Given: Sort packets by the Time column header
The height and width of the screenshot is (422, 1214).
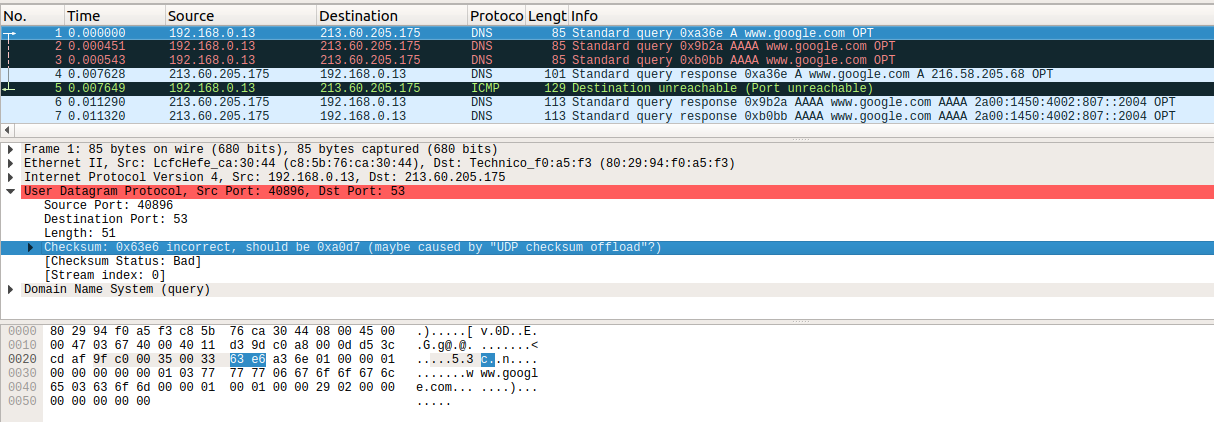Looking at the screenshot, I should pyautogui.click(x=114, y=16).
